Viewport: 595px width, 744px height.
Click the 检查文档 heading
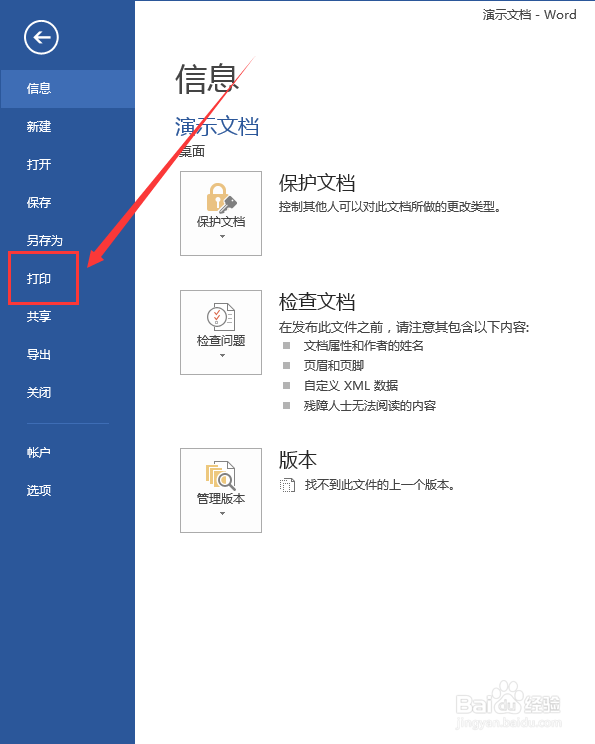(317, 302)
